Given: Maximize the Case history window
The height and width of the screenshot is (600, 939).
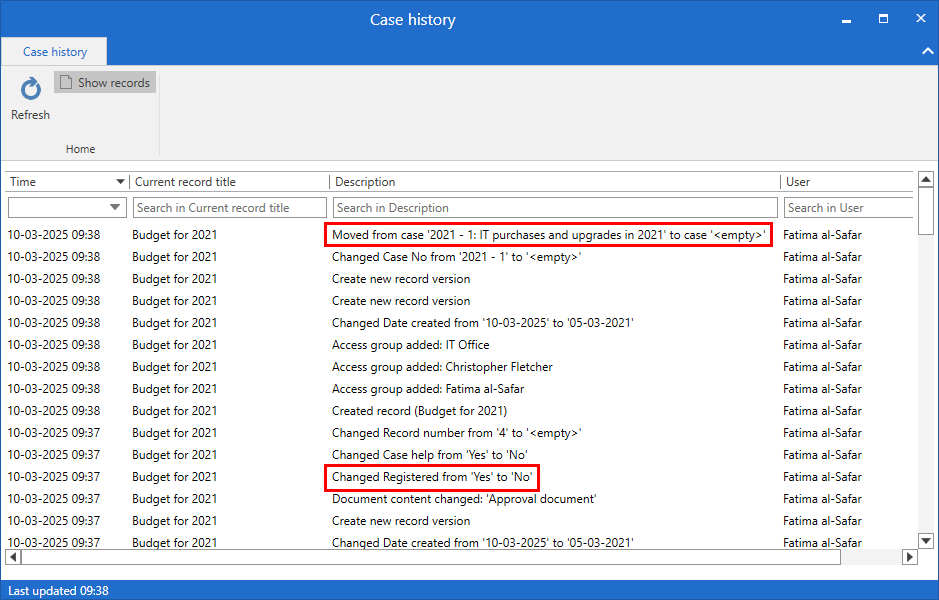Looking at the screenshot, I should tap(883, 19).
